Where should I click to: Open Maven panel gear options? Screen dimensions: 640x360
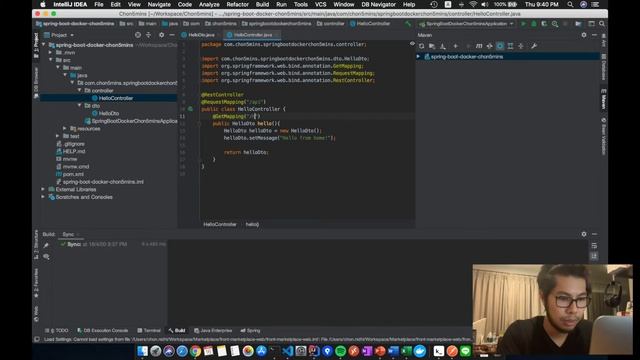point(584,35)
